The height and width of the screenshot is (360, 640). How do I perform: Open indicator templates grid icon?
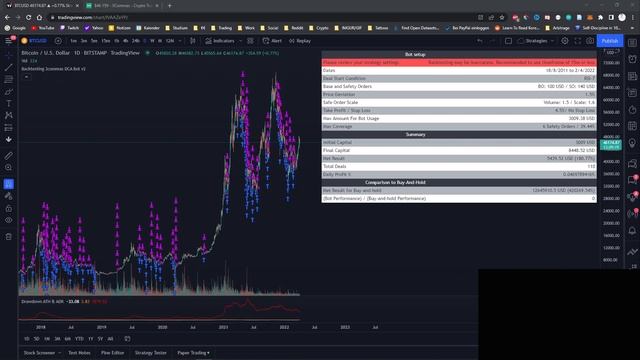tap(250, 41)
